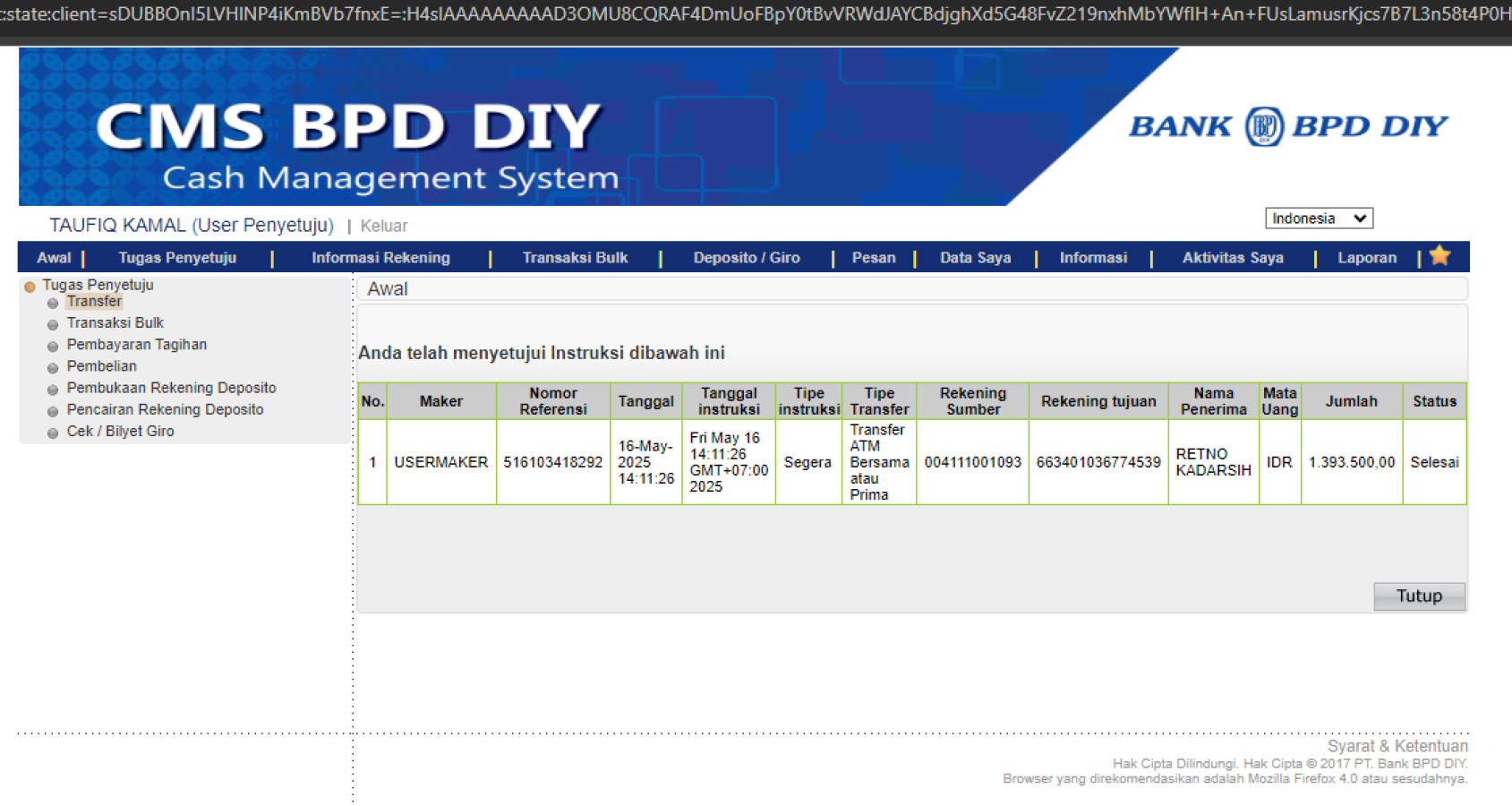Click the CMS BPD DIY banner title
The width and height of the screenshot is (1512, 806).
point(348,126)
